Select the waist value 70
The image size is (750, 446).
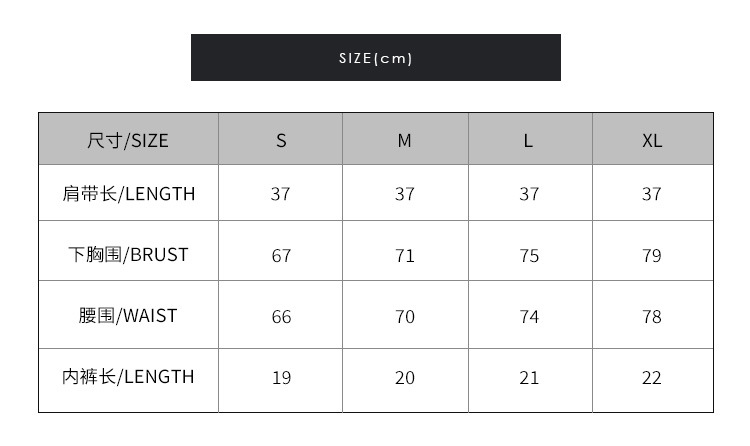(x=404, y=317)
